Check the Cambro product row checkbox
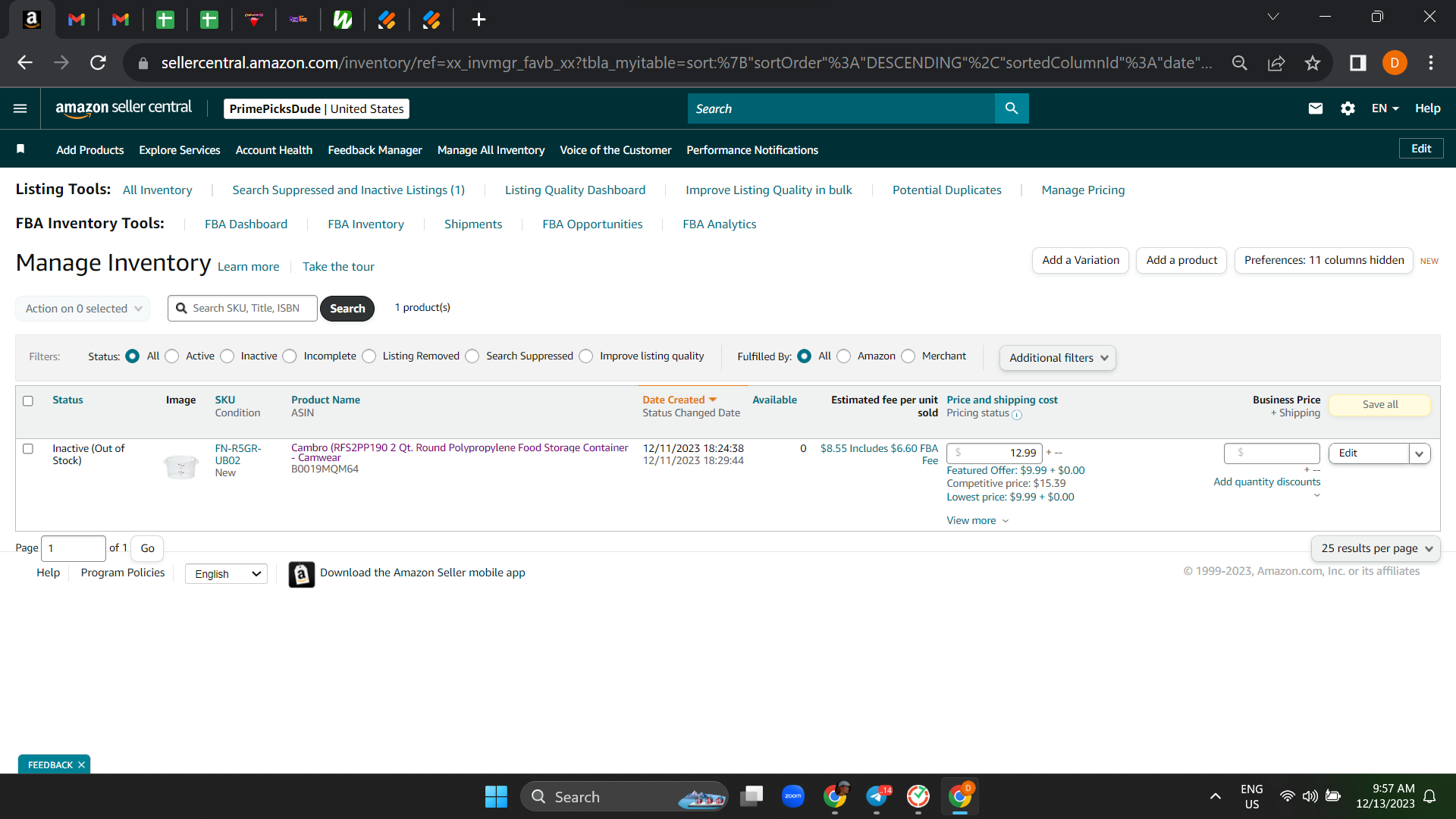The width and height of the screenshot is (1456, 819). (x=28, y=449)
